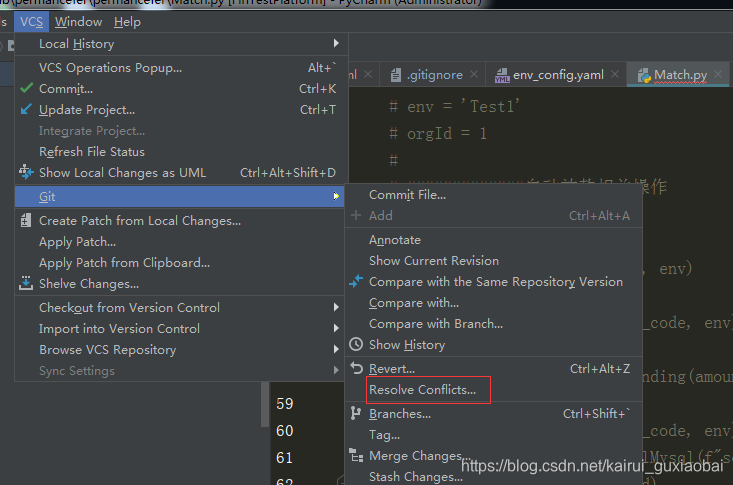Image resolution: width=733 pixels, height=485 pixels.
Task: Click line number 59 in the gutter
Action: [x=285, y=404]
